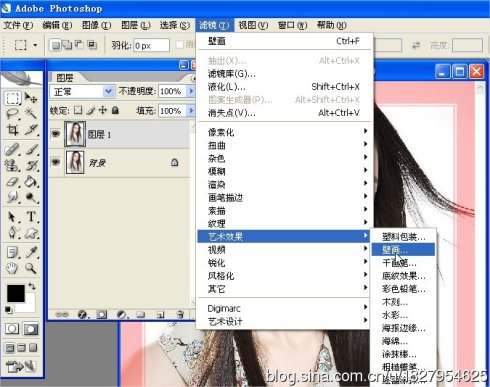Select the Dodge tool
This screenshot has width=490, height=387.
31,197
